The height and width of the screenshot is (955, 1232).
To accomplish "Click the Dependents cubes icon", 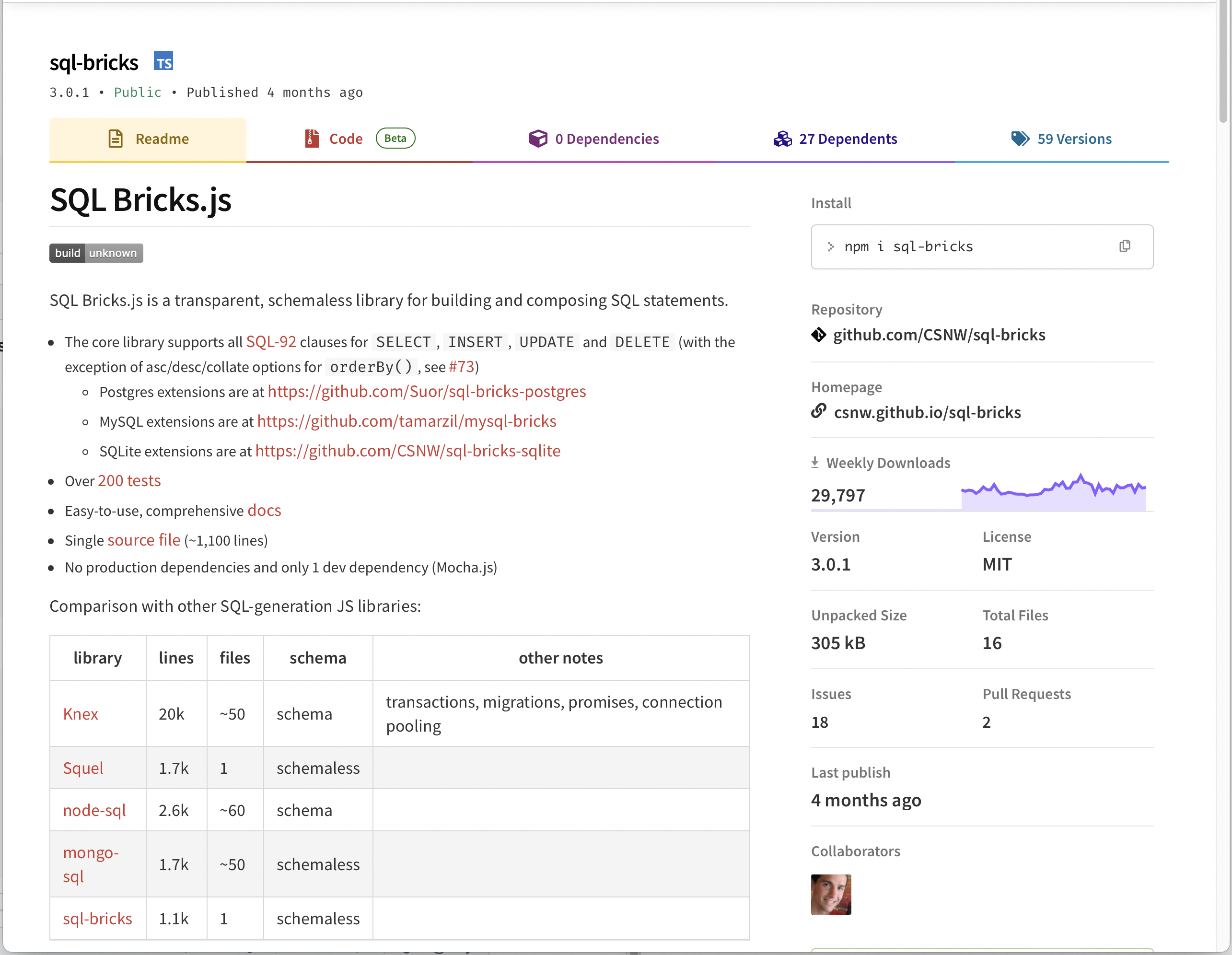I will pos(782,139).
